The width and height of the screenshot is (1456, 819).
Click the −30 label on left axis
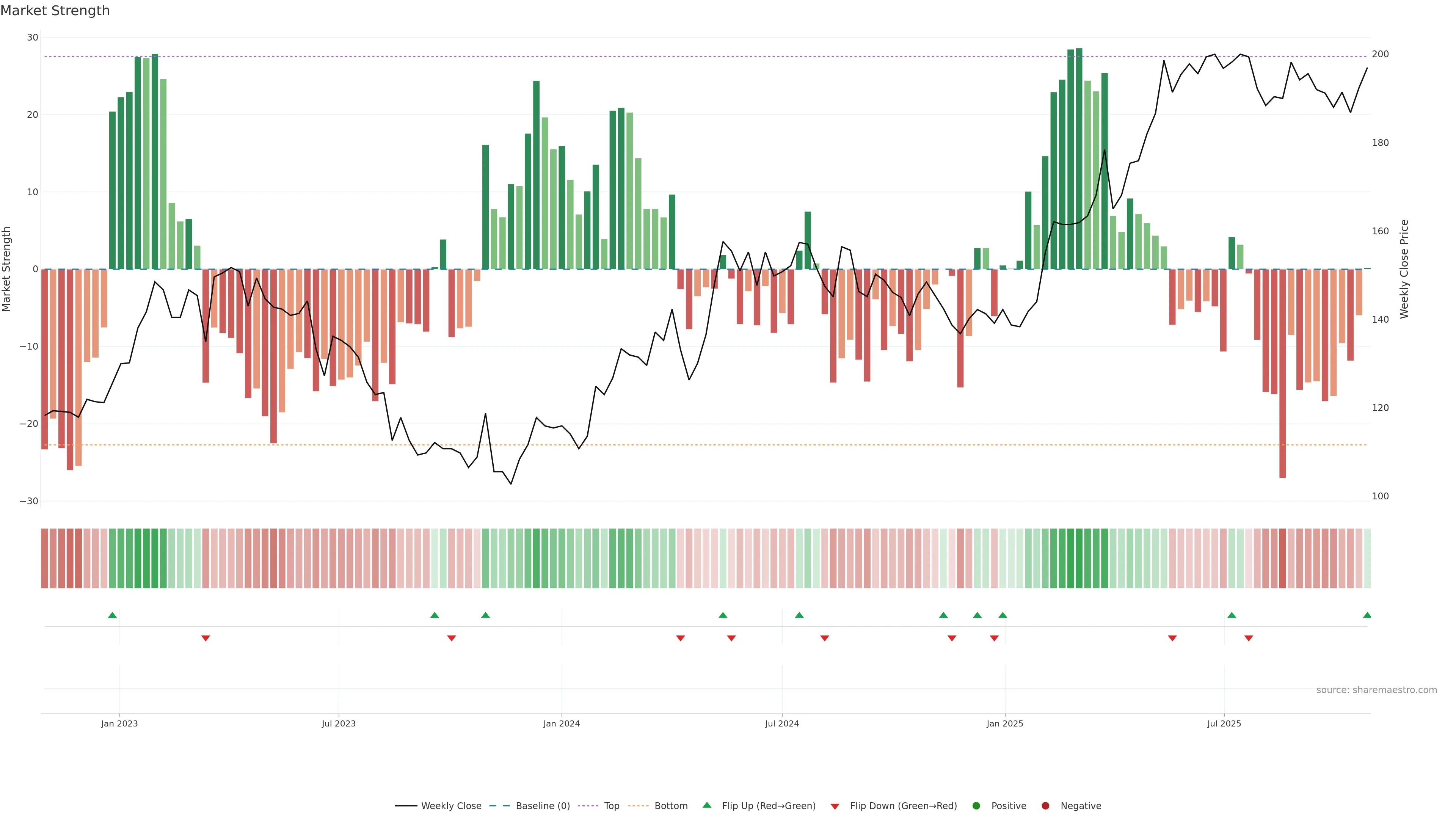(29, 501)
